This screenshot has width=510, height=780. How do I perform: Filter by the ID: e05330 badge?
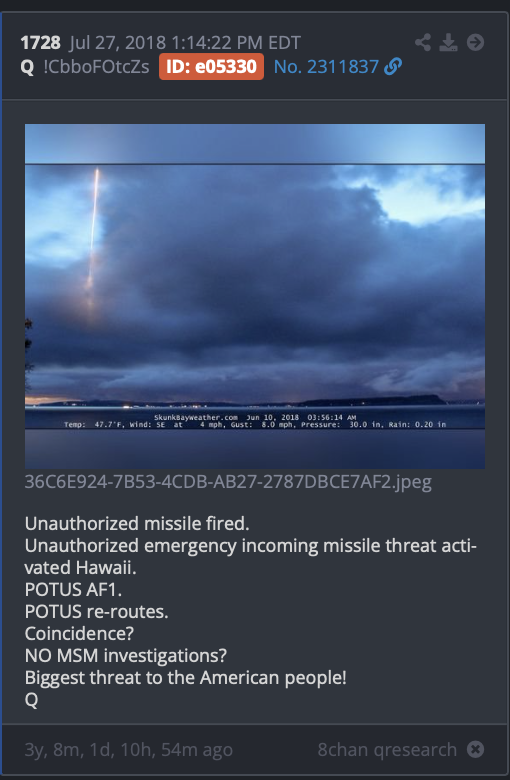(211, 67)
